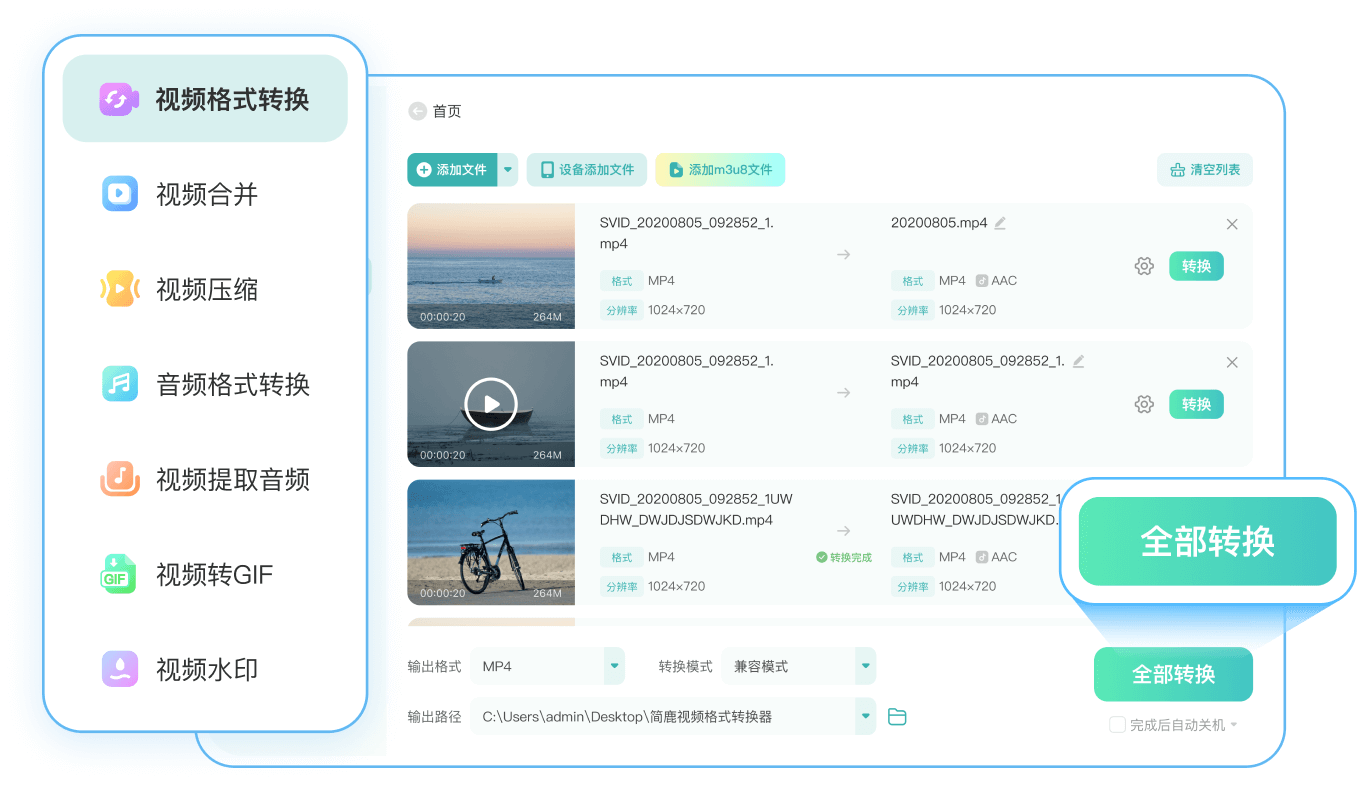
Task: Open settings gear for 20200805.mp4
Action: [x=1144, y=266]
